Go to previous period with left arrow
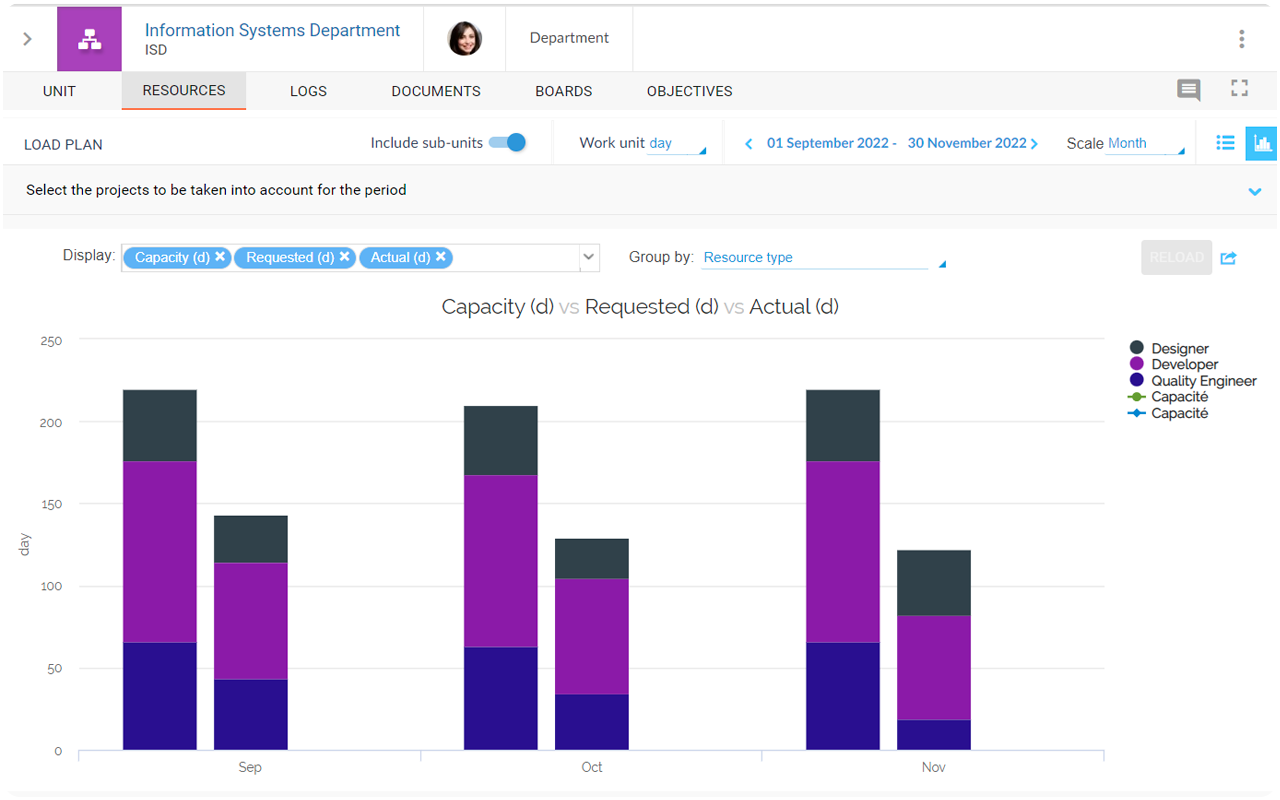1280x800 pixels. [748, 144]
